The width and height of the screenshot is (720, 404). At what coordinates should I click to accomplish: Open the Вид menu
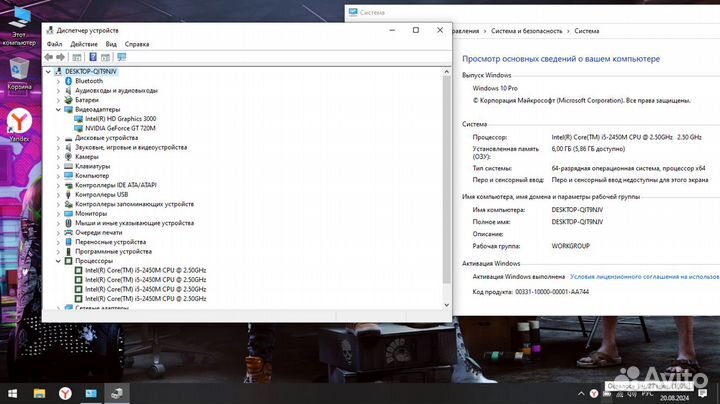[x=111, y=44]
